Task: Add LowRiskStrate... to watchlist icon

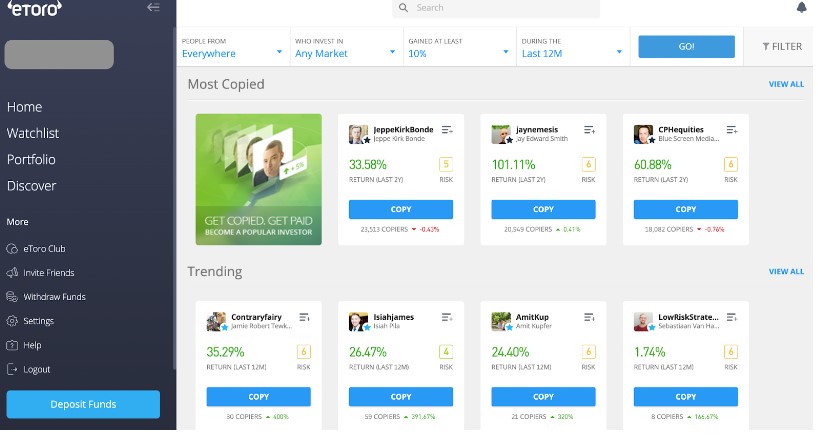Action: (732, 317)
